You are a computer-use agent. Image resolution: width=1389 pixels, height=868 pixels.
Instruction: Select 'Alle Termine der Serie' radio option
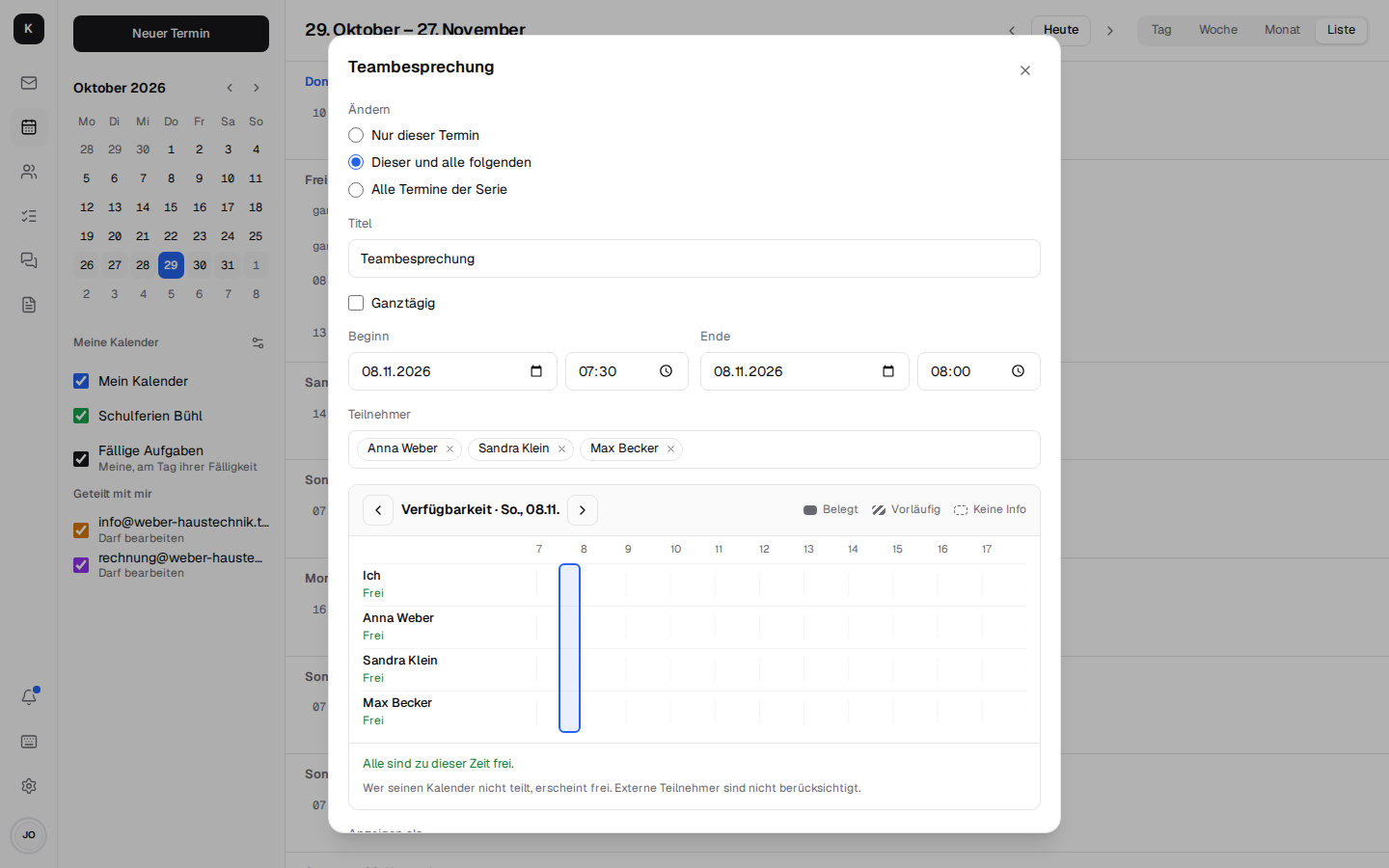[356, 189]
